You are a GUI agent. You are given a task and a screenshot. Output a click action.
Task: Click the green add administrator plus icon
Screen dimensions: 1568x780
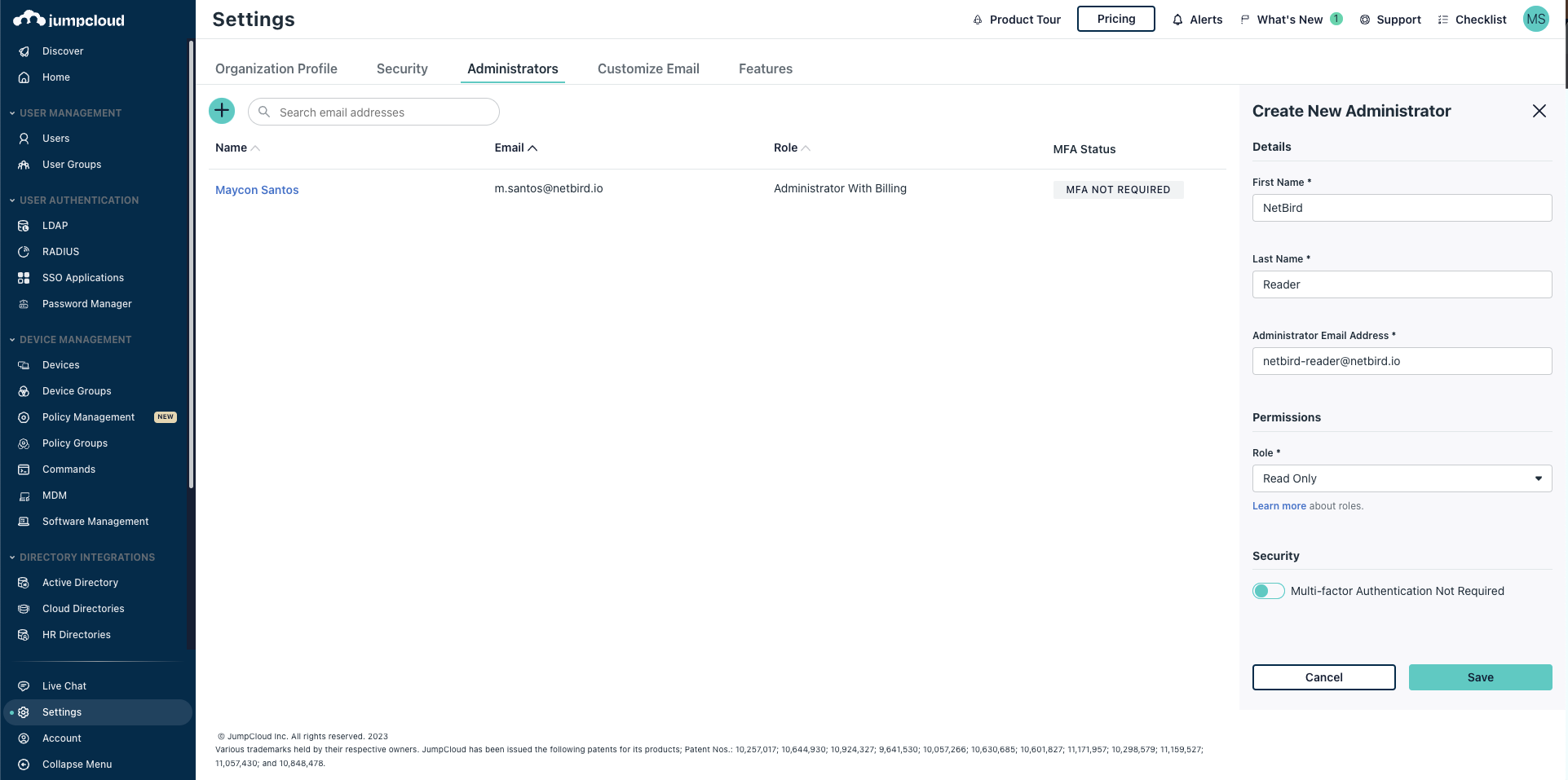(222, 111)
